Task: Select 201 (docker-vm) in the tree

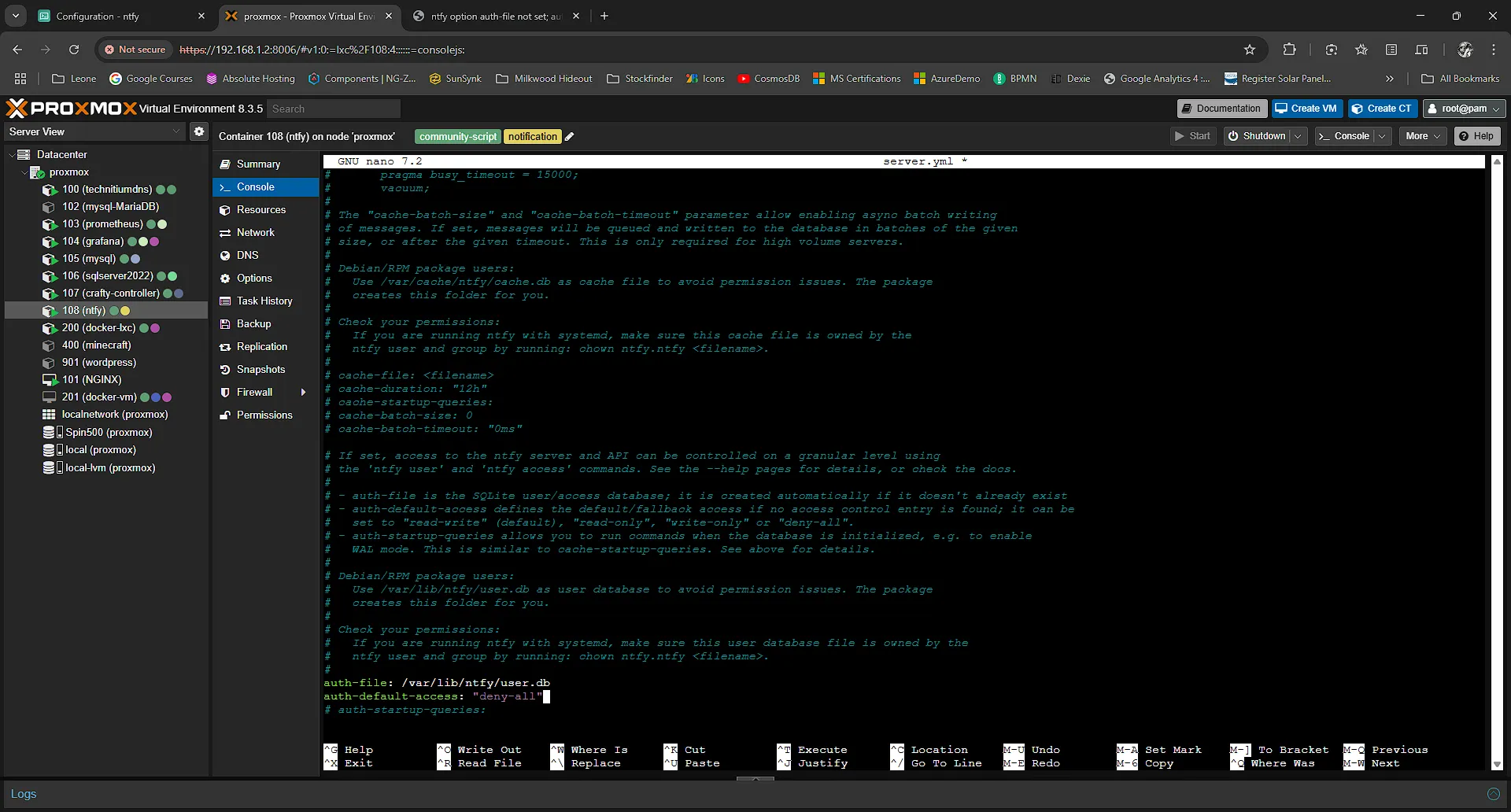Action: click(x=99, y=397)
